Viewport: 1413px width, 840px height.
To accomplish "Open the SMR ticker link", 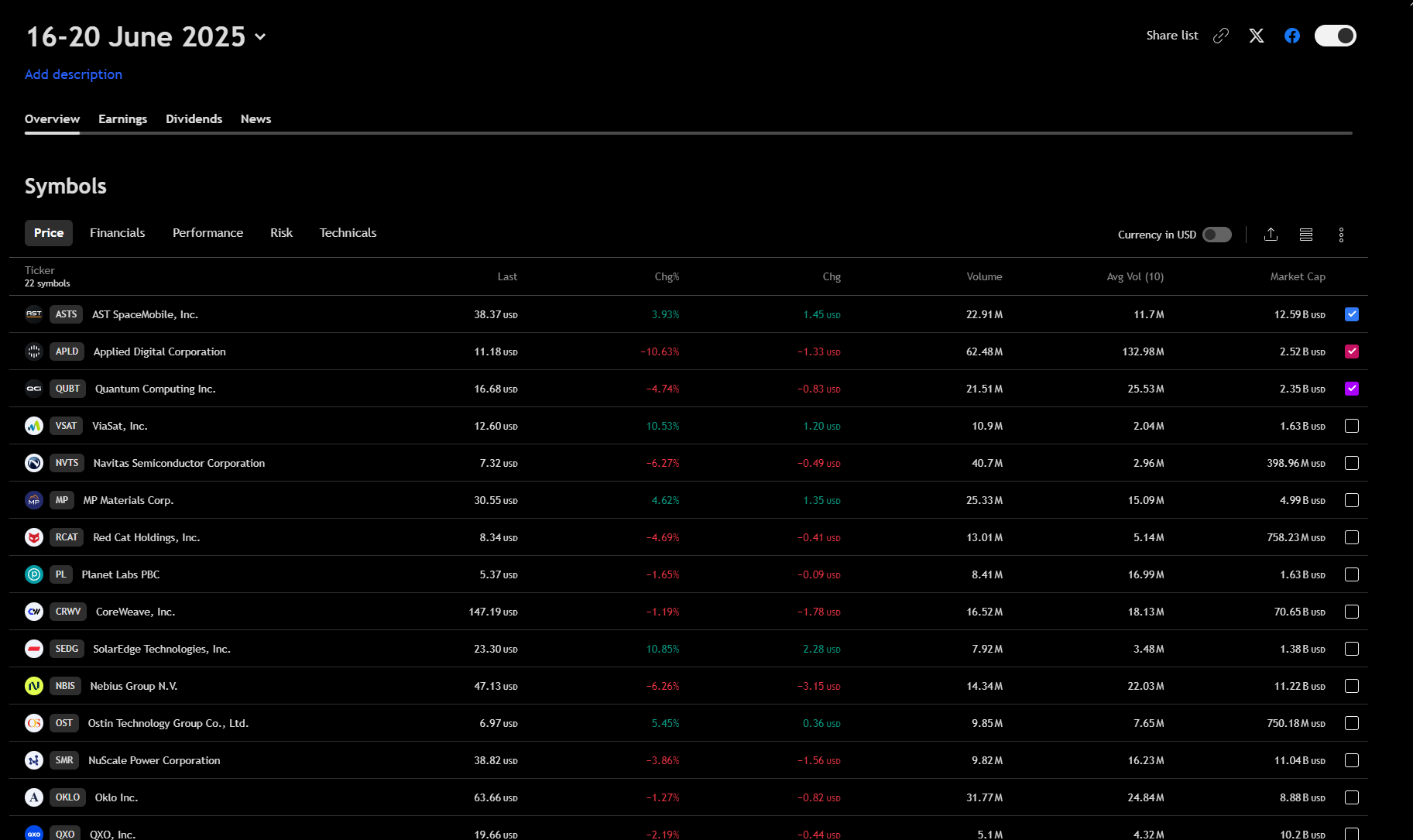I will [x=64, y=760].
